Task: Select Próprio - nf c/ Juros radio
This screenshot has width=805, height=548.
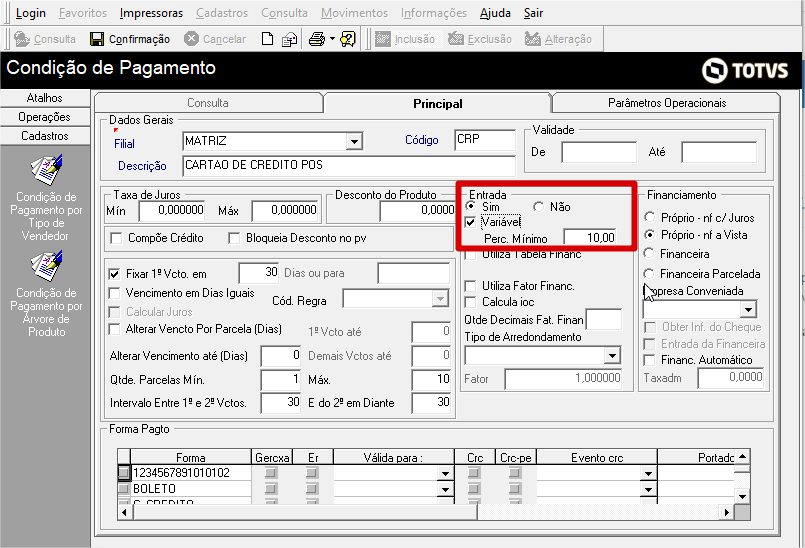Action: (649, 217)
